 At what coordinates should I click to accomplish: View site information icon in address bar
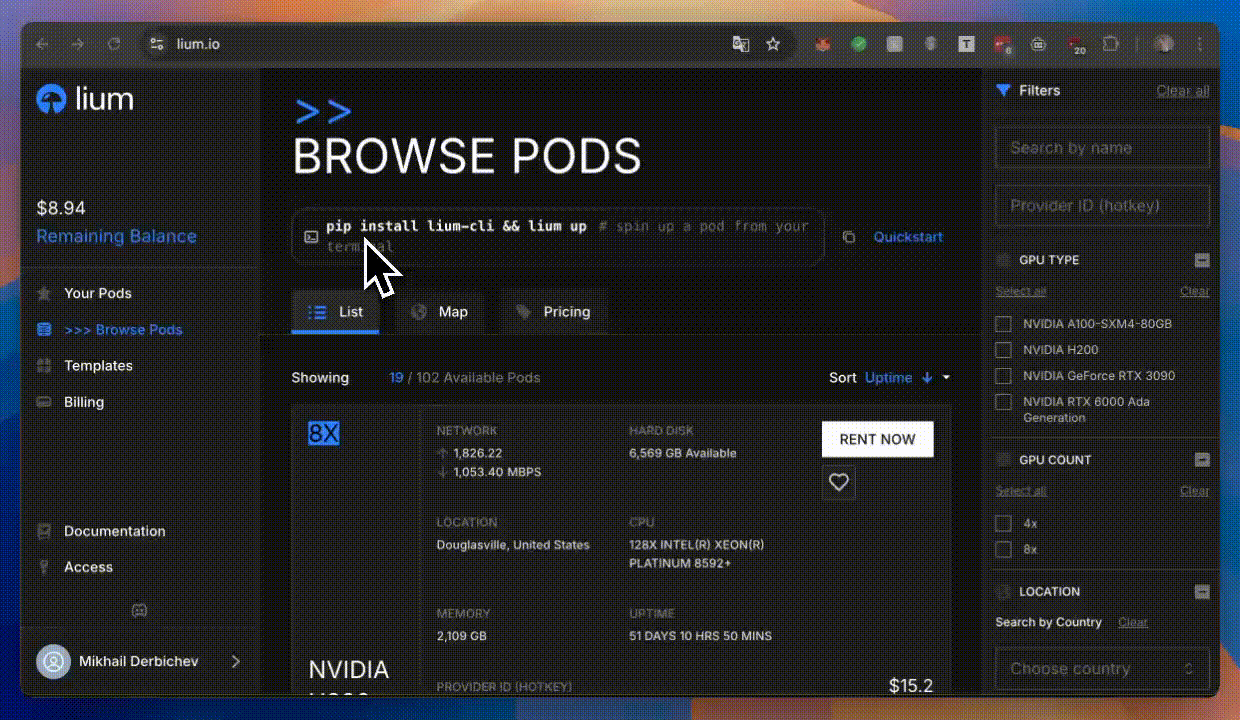(x=155, y=44)
